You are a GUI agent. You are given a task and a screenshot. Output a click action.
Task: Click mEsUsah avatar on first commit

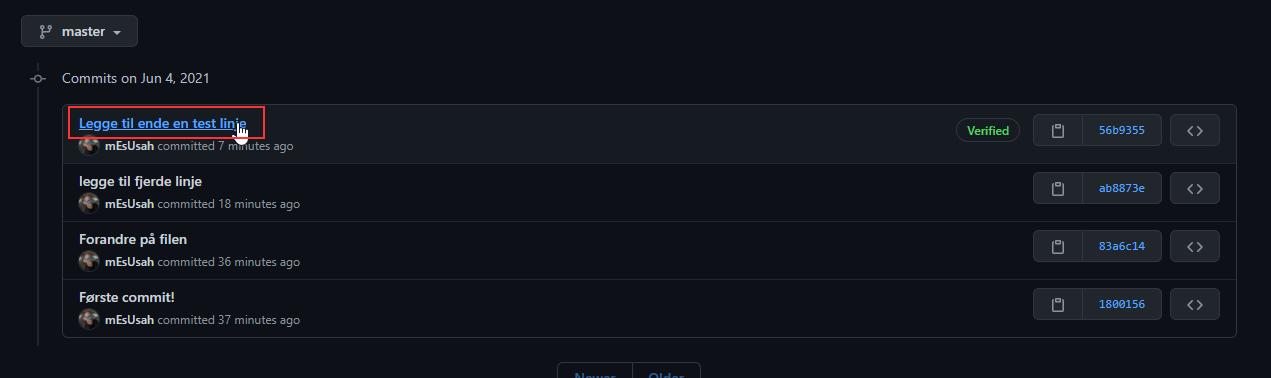(x=89, y=146)
